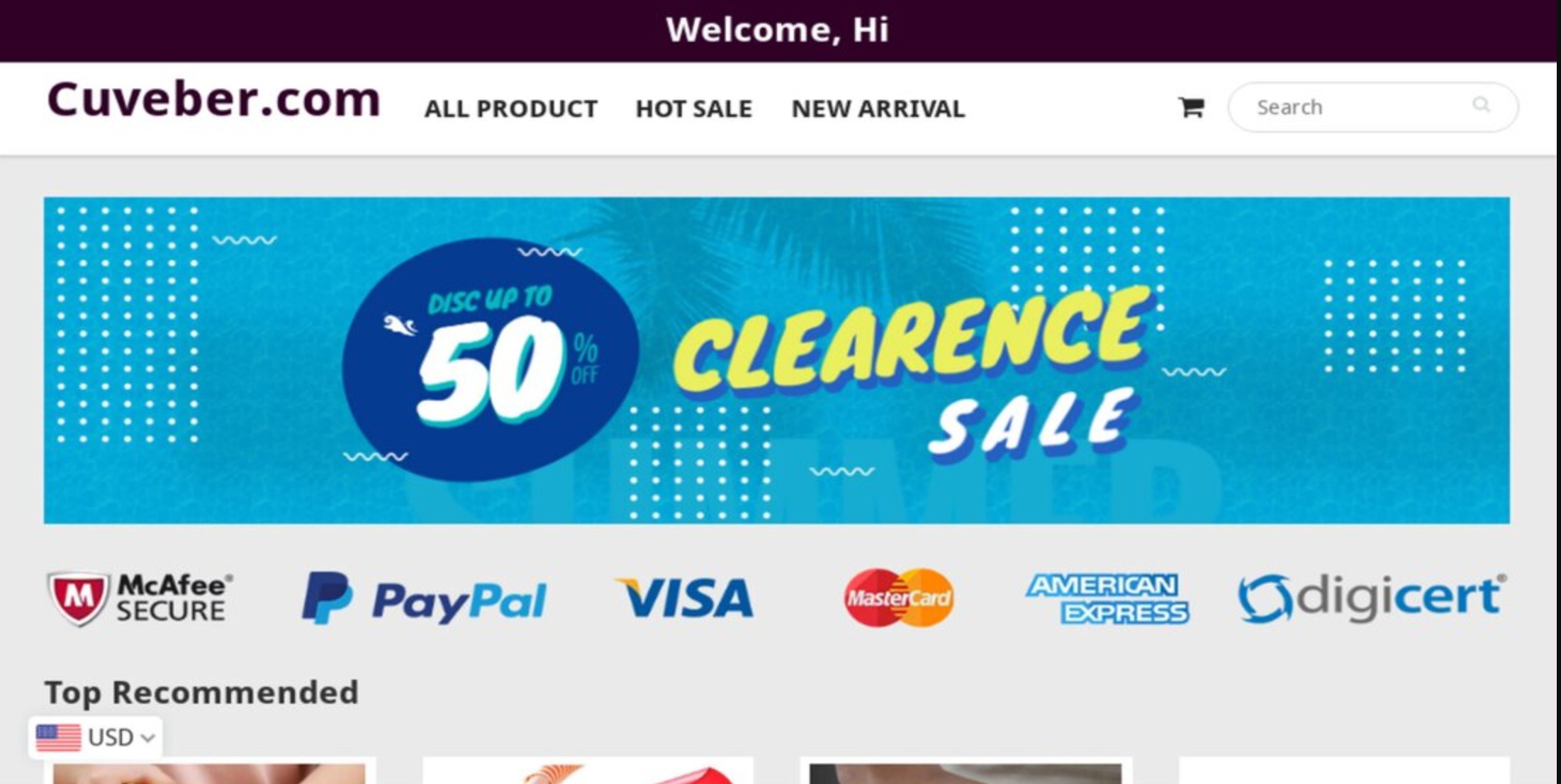Open the HOT SALE menu
The image size is (1561, 784).
coord(693,108)
